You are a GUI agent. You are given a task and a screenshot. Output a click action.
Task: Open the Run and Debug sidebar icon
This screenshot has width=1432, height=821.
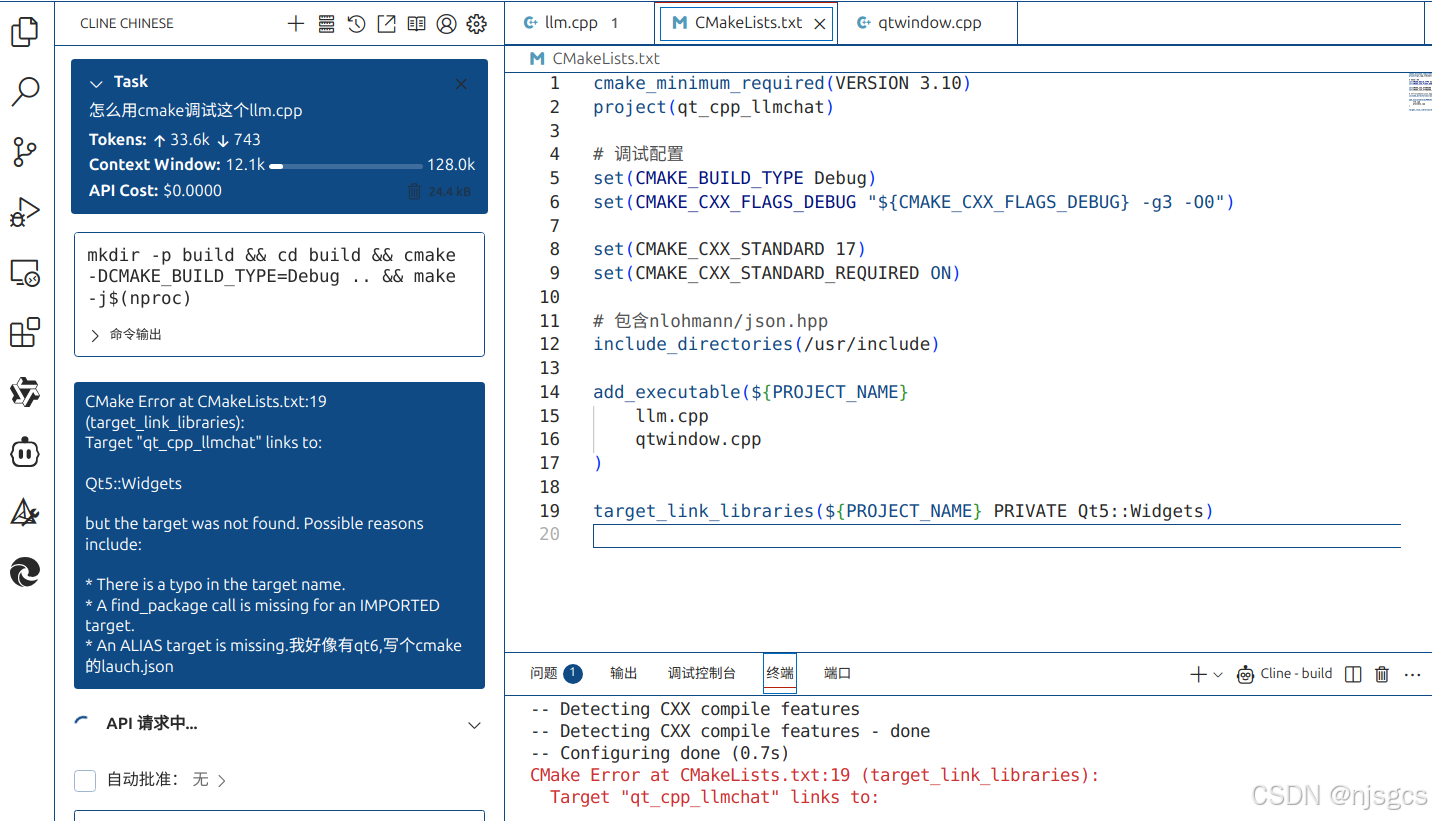pyautogui.click(x=25, y=212)
